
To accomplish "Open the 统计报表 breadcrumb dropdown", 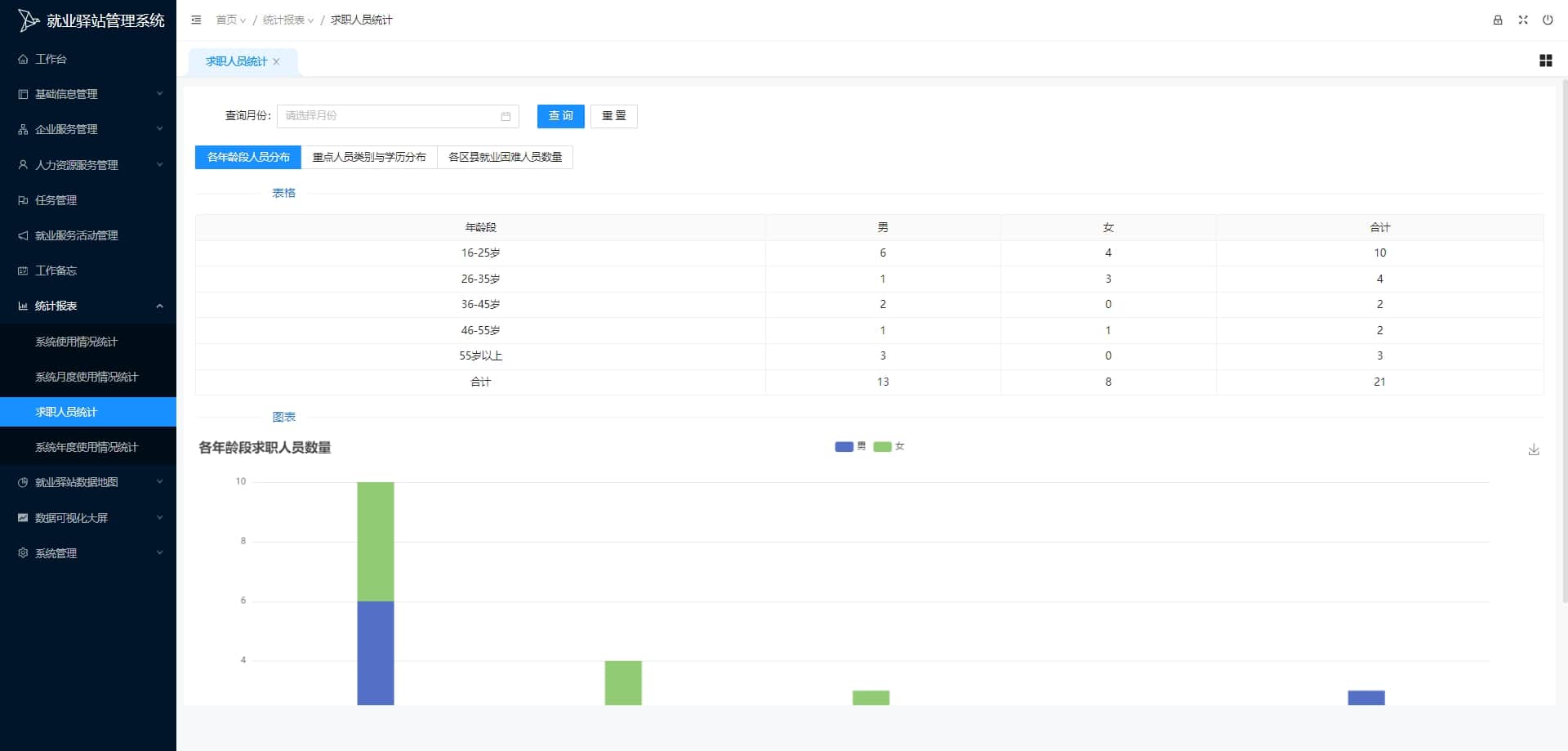I will 288,20.
